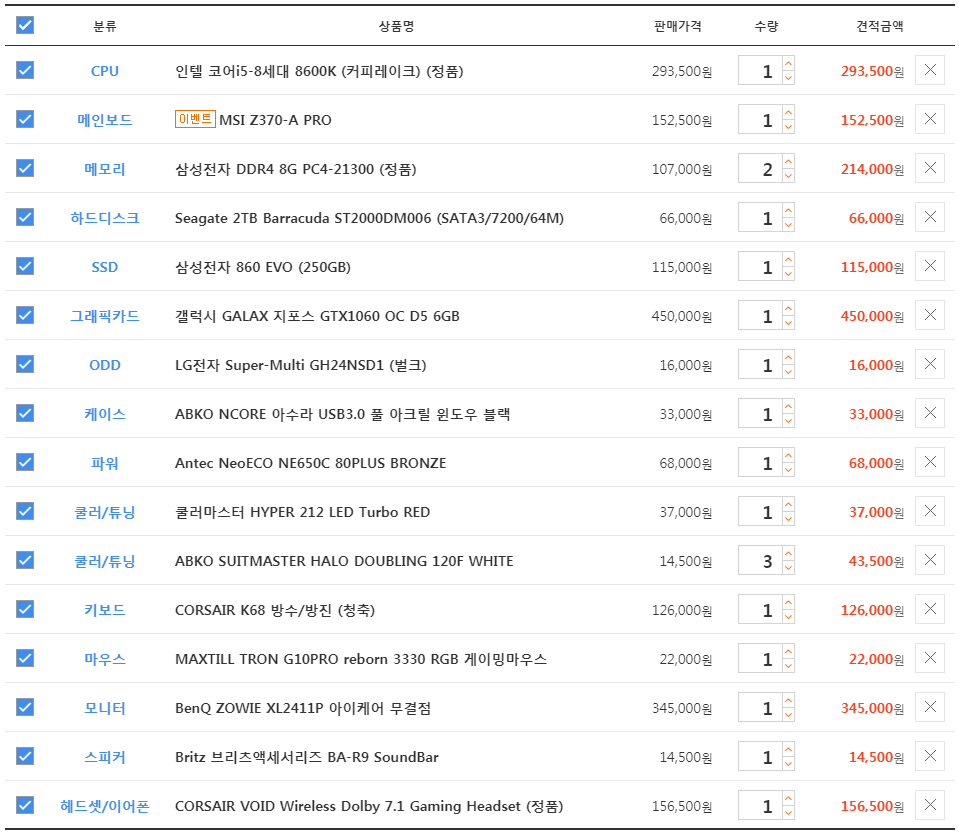Delete the 하드디스크 Seagate row via X

tap(930, 217)
